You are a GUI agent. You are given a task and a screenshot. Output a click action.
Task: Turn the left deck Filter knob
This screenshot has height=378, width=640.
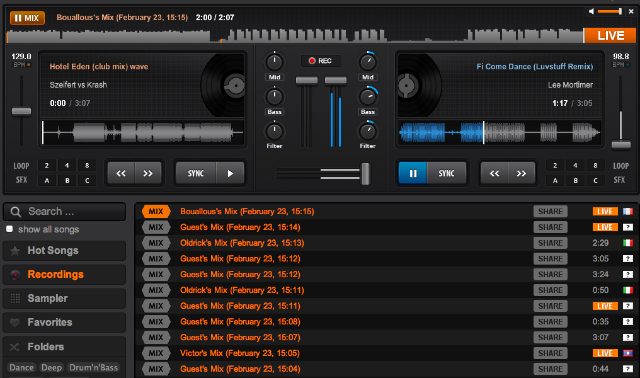(x=274, y=131)
